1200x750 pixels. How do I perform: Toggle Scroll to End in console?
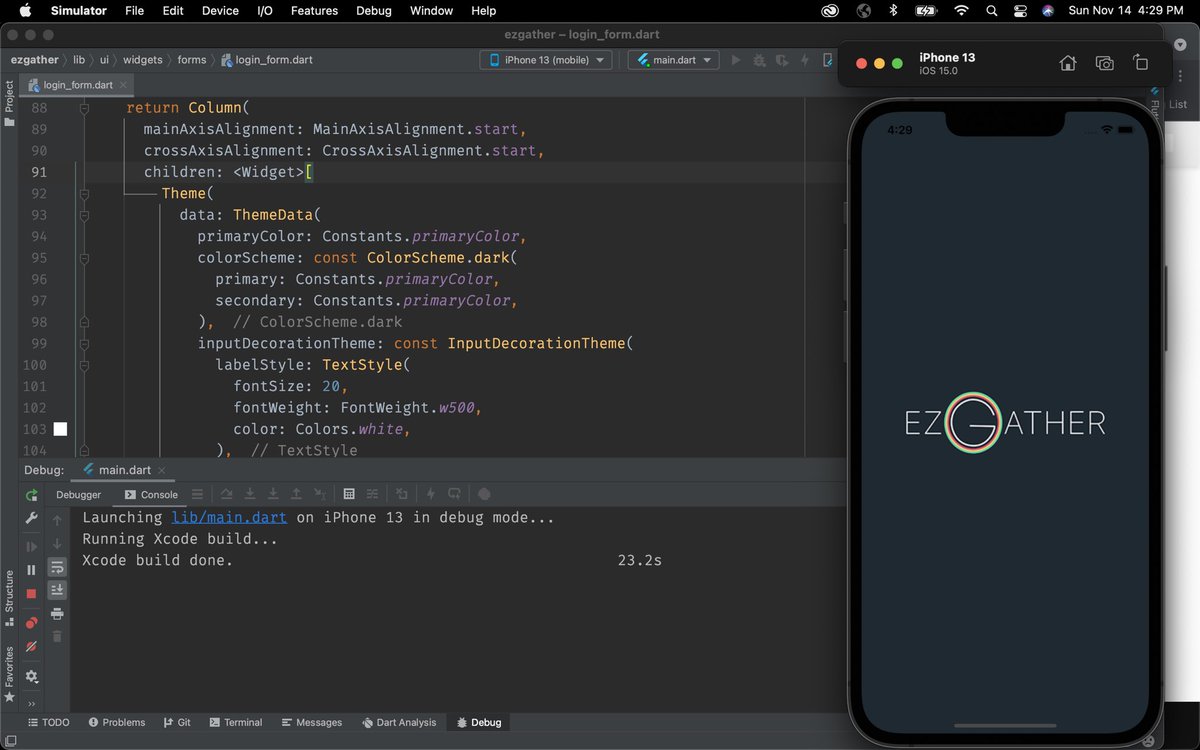coord(57,590)
